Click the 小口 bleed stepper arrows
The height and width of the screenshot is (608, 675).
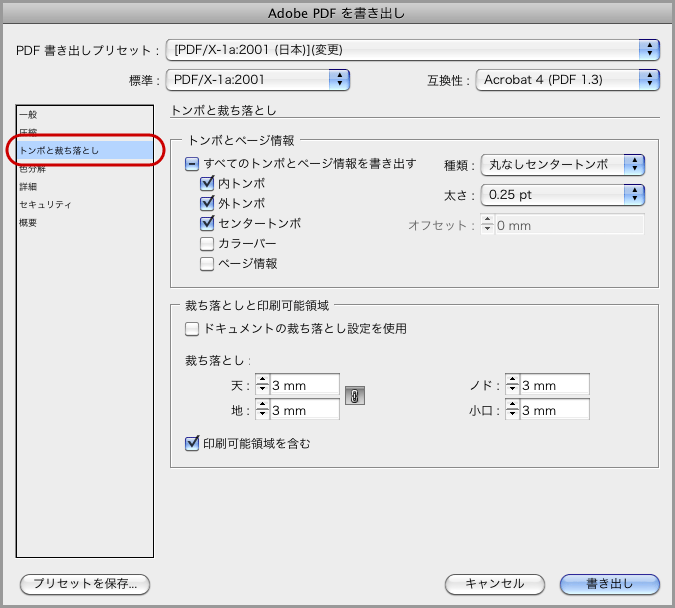[512, 409]
